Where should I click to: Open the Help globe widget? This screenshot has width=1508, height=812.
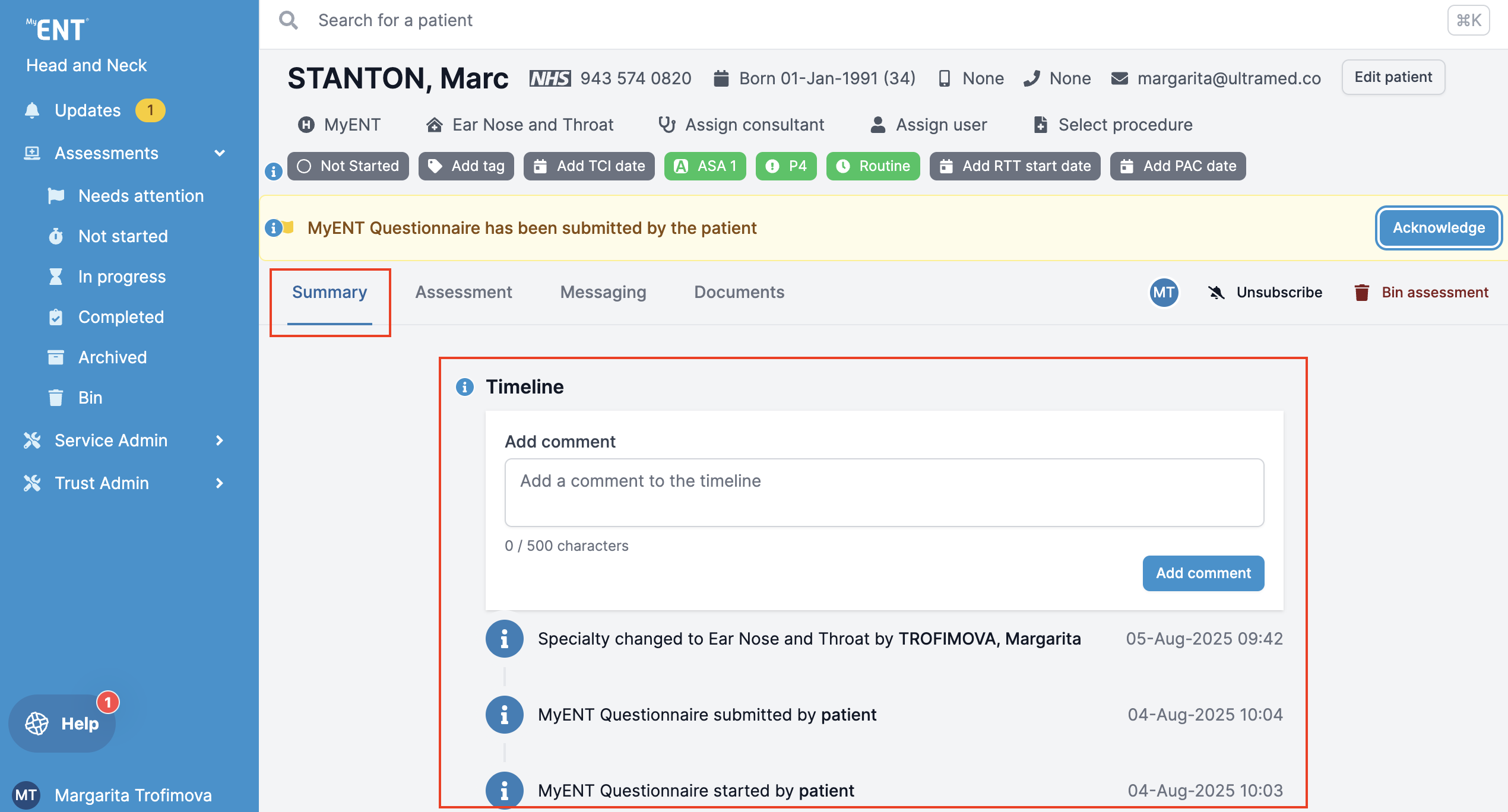pos(62,723)
